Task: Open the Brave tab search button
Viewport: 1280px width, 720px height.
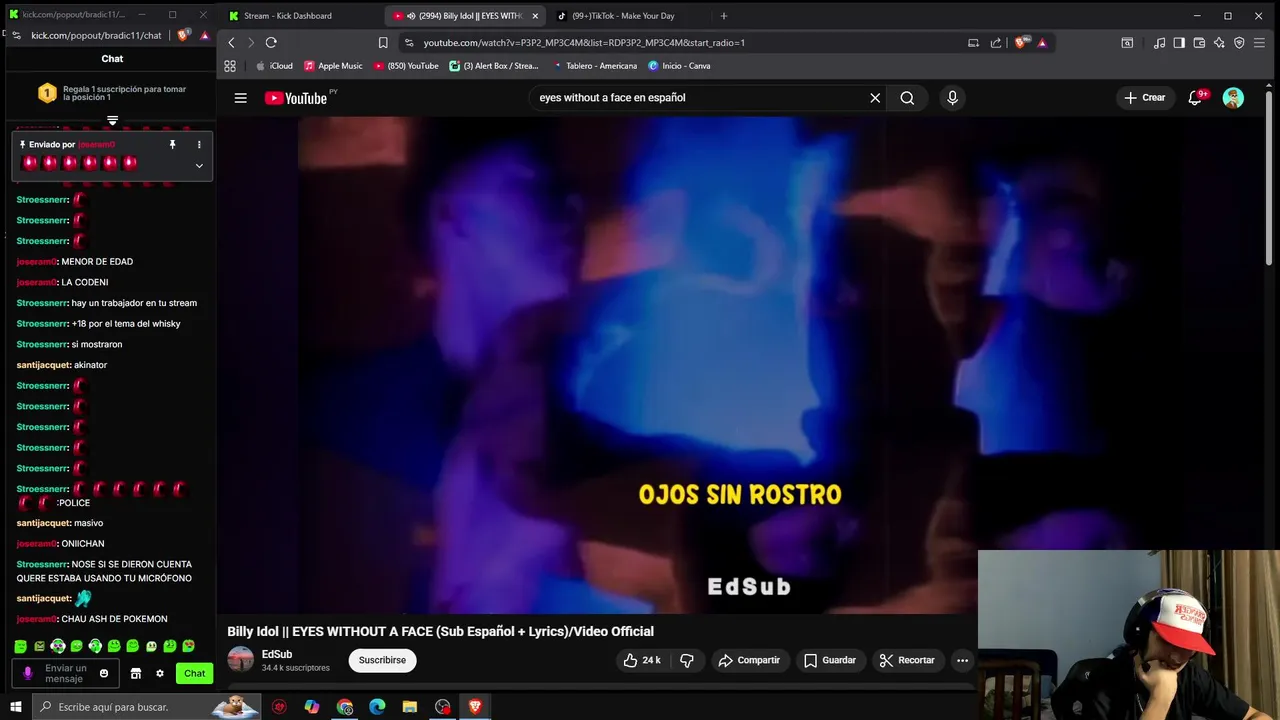Action: (x=1127, y=43)
